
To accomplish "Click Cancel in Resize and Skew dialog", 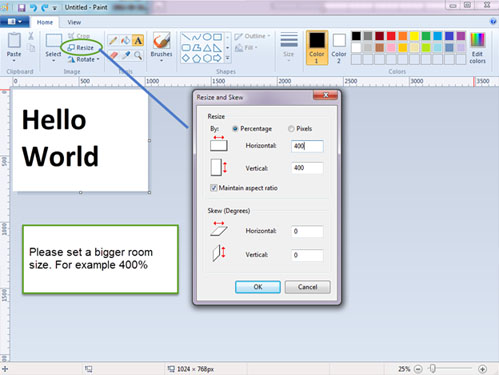I will pyautogui.click(x=307, y=287).
